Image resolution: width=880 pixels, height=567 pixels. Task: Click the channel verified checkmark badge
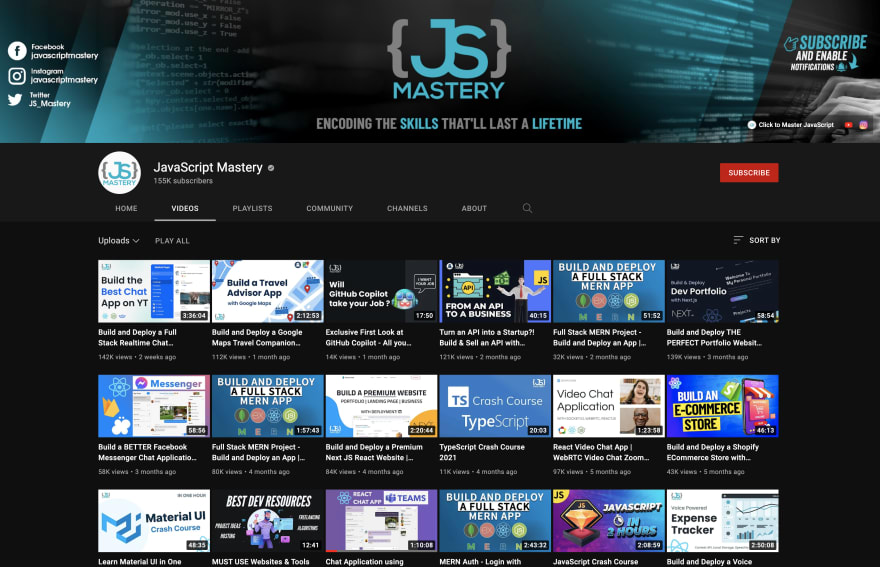[x=271, y=168]
